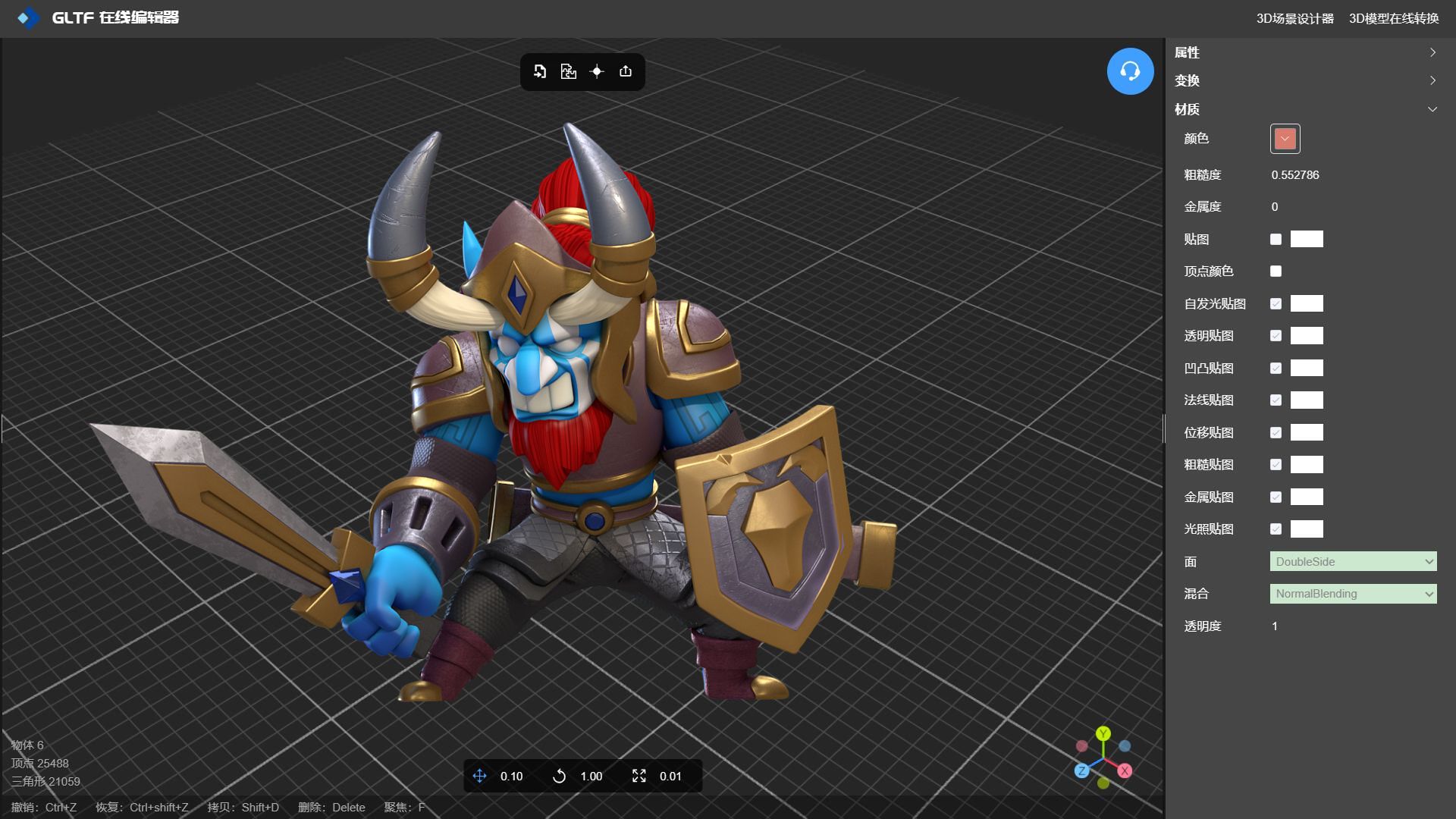Open 3D场景设计器 from top menu

pyautogui.click(x=1294, y=18)
